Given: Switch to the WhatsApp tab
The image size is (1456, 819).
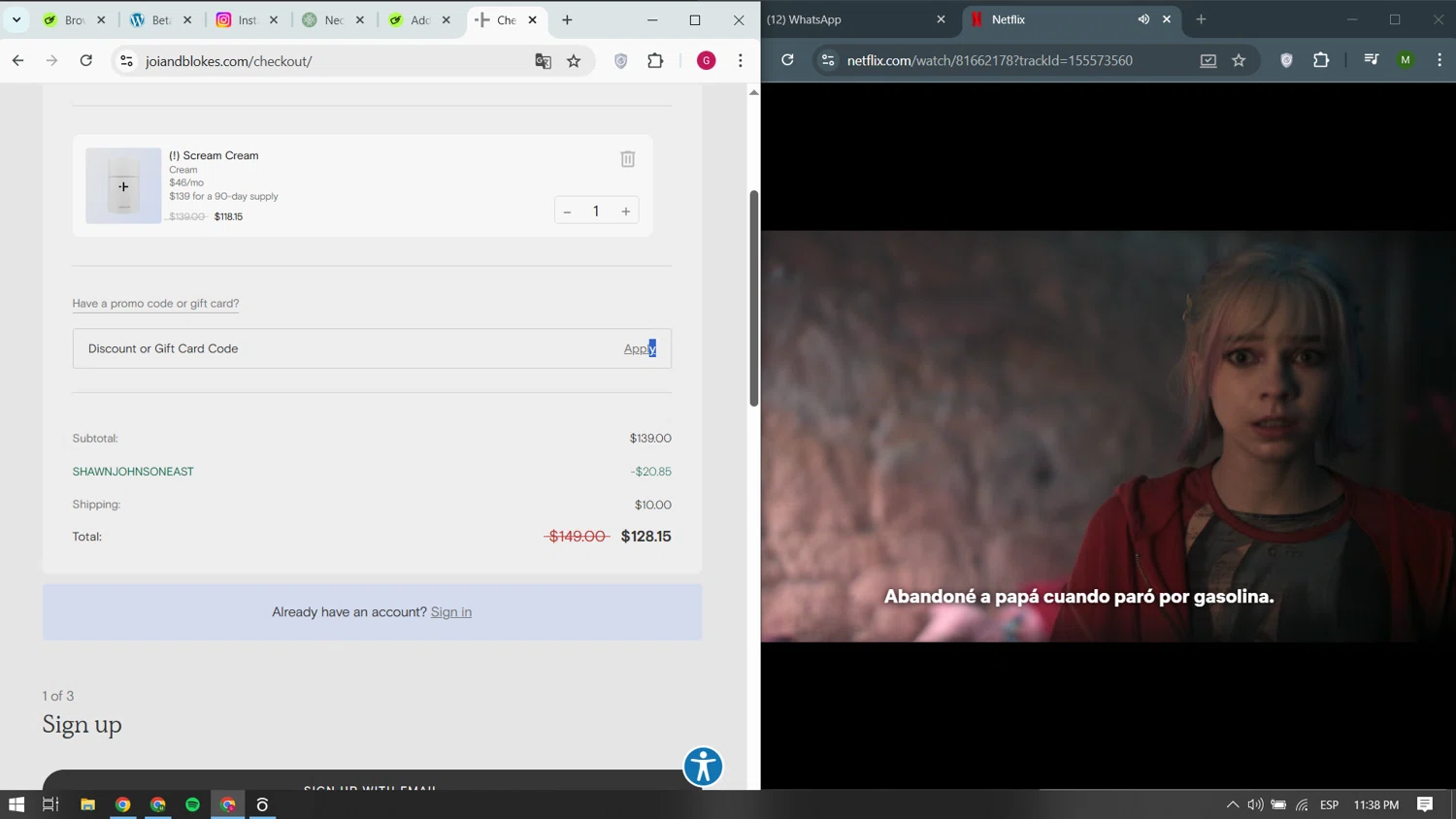Looking at the screenshot, I should [x=854, y=19].
